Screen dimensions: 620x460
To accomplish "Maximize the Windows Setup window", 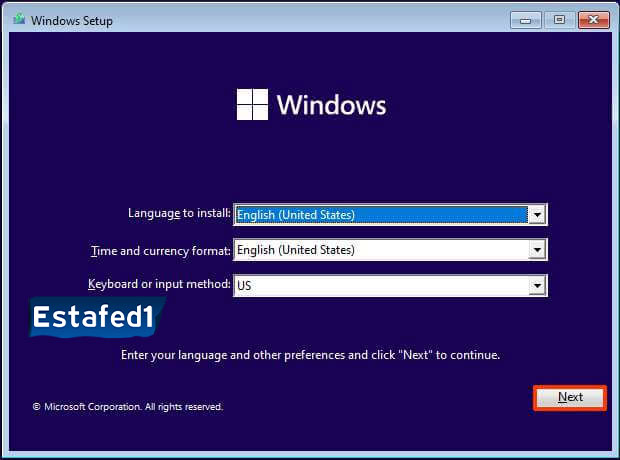I will (x=559, y=19).
